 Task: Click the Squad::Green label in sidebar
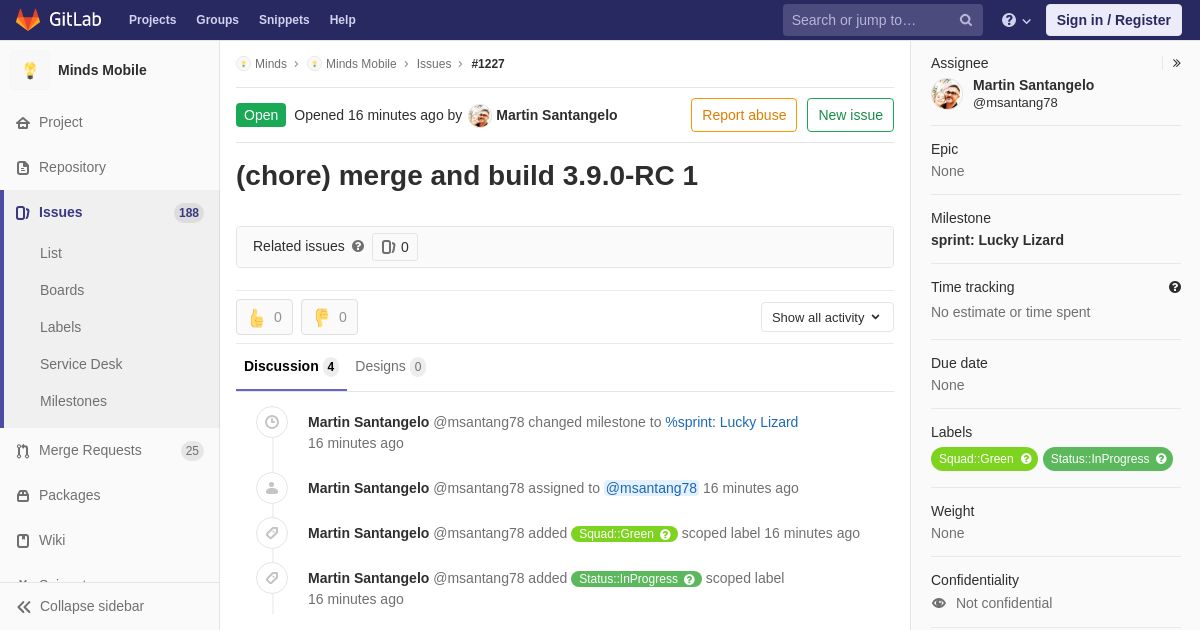(984, 459)
